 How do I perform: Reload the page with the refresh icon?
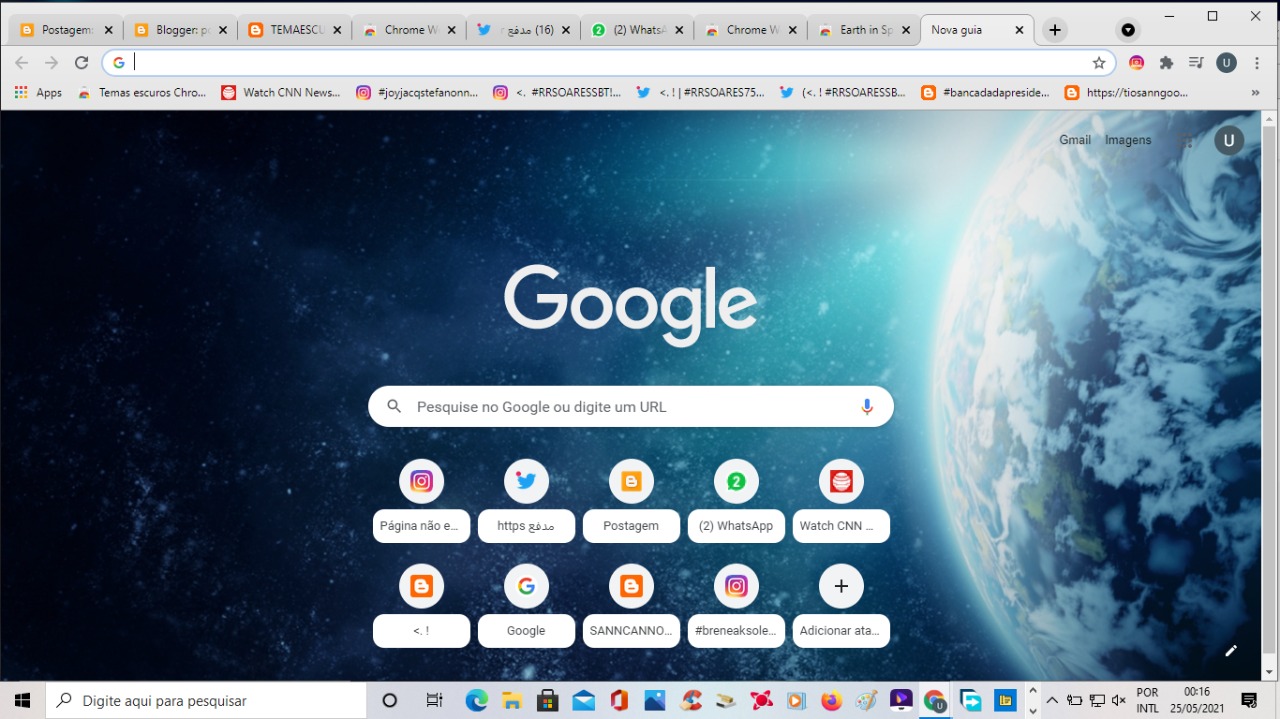coord(82,63)
